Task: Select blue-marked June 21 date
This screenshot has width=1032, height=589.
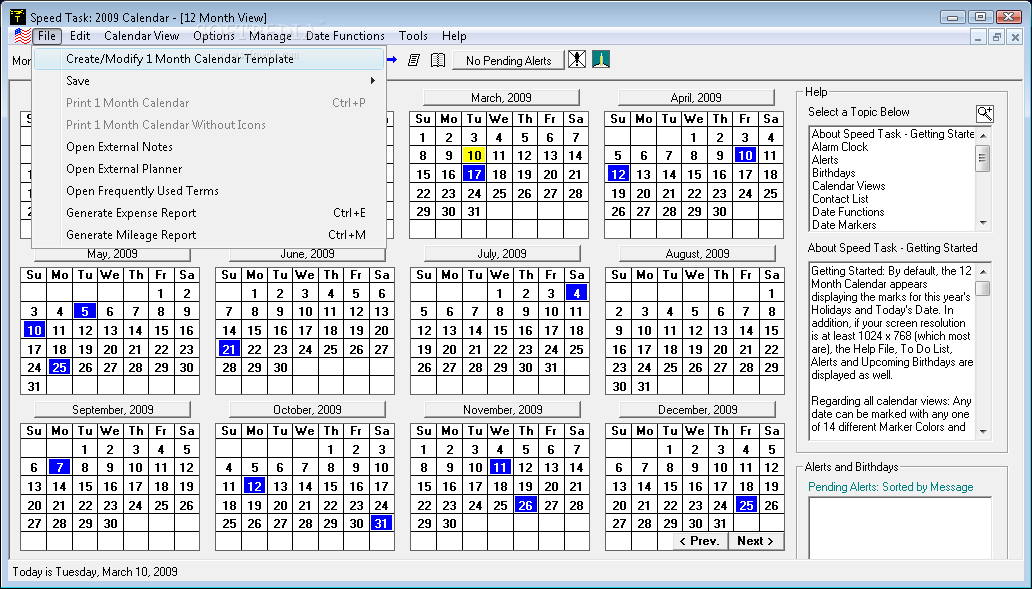Action: click(x=228, y=349)
